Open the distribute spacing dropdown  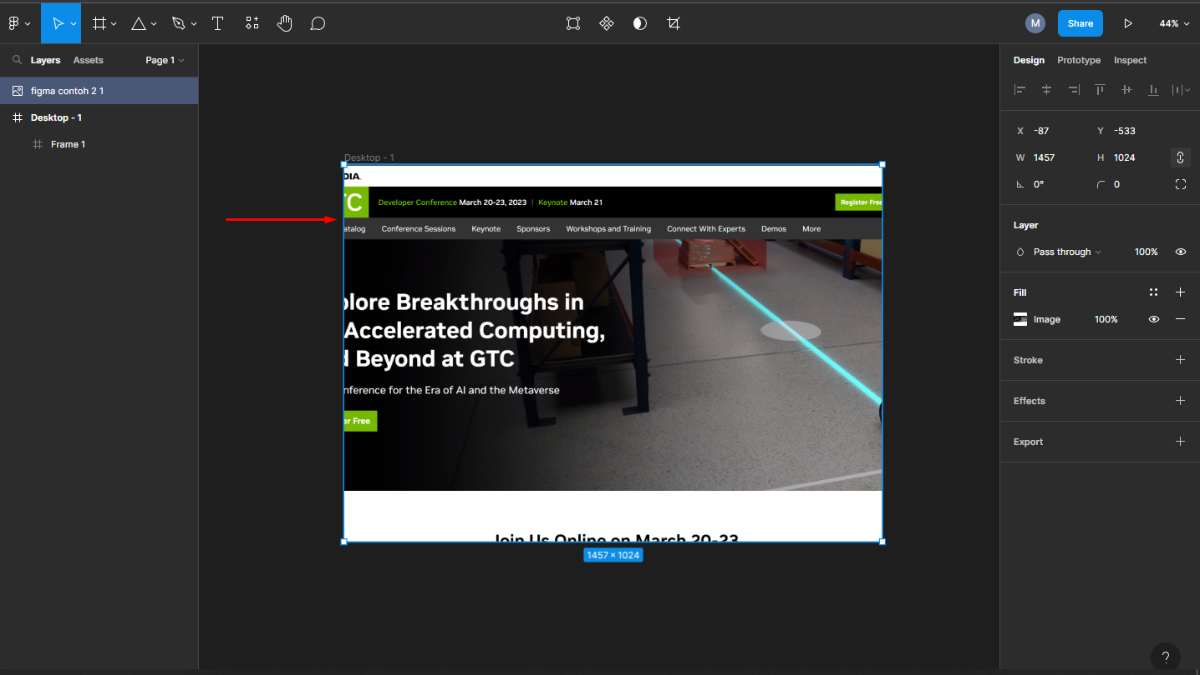1180,89
